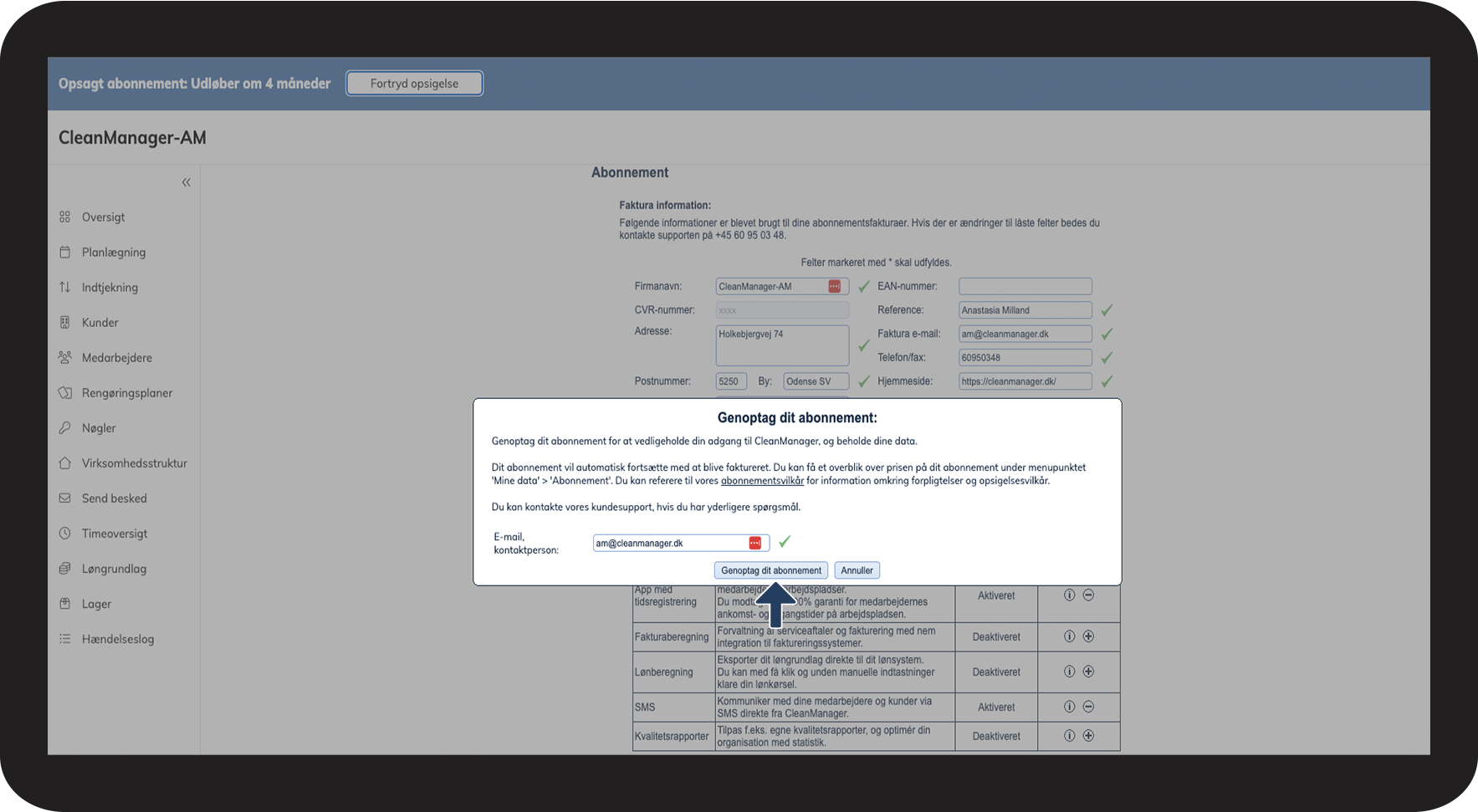The width and height of the screenshot is (1478, 812).
Task: Click the CleanManager-AM page title
Action: [x=132, y=138]
